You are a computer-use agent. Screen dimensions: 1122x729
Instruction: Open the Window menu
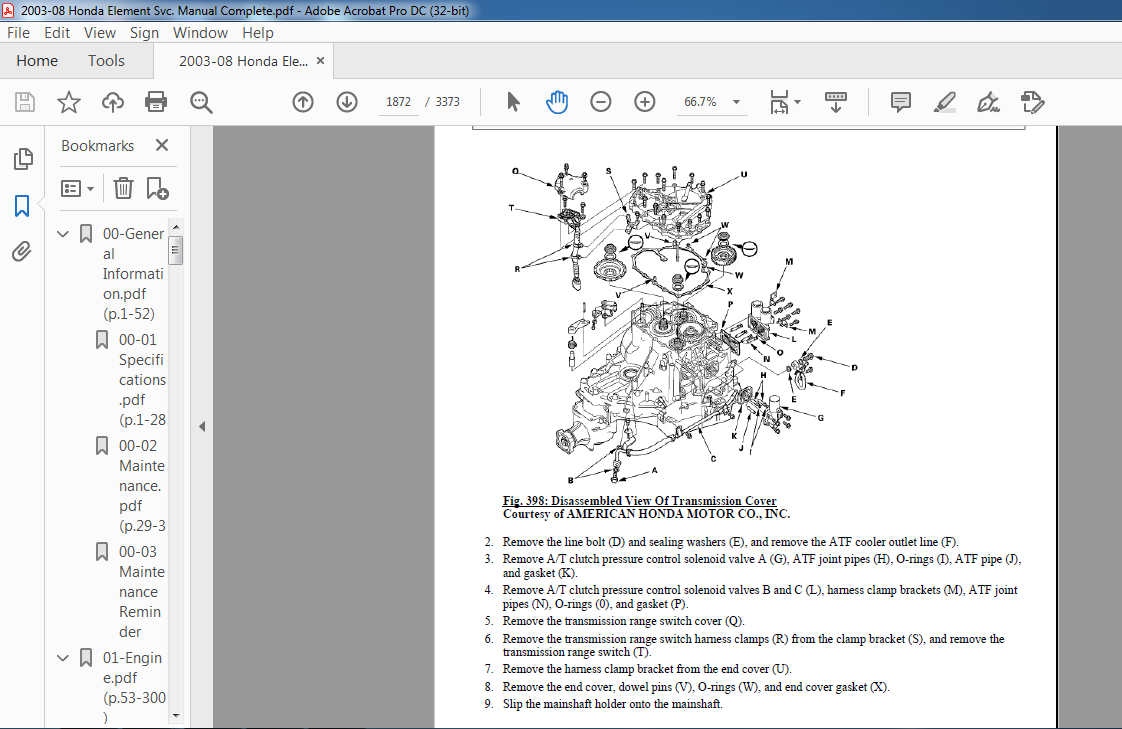pos(200,33)
